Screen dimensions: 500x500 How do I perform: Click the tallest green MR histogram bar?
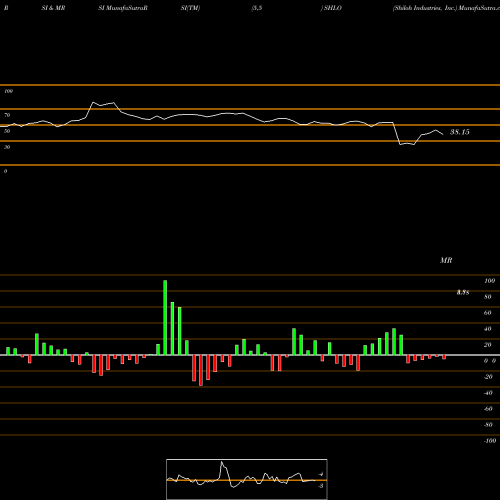point(165,318)
